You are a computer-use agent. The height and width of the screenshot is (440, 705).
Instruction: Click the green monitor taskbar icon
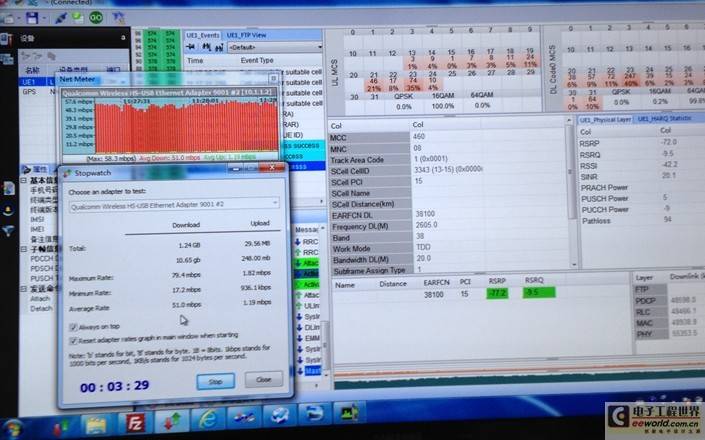pyautogui.click(x=349, y=412)
